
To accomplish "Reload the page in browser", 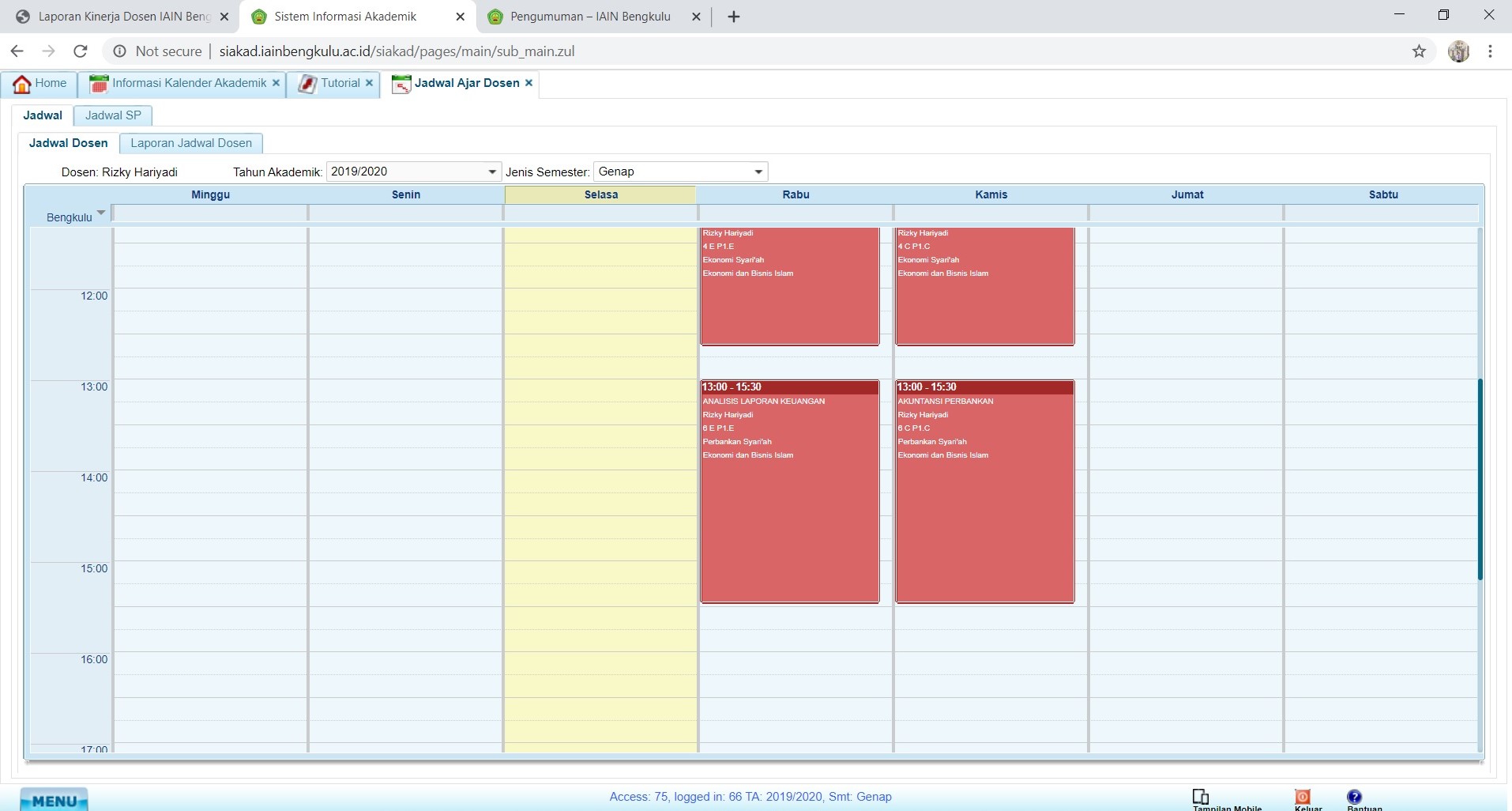I will 80,51.
